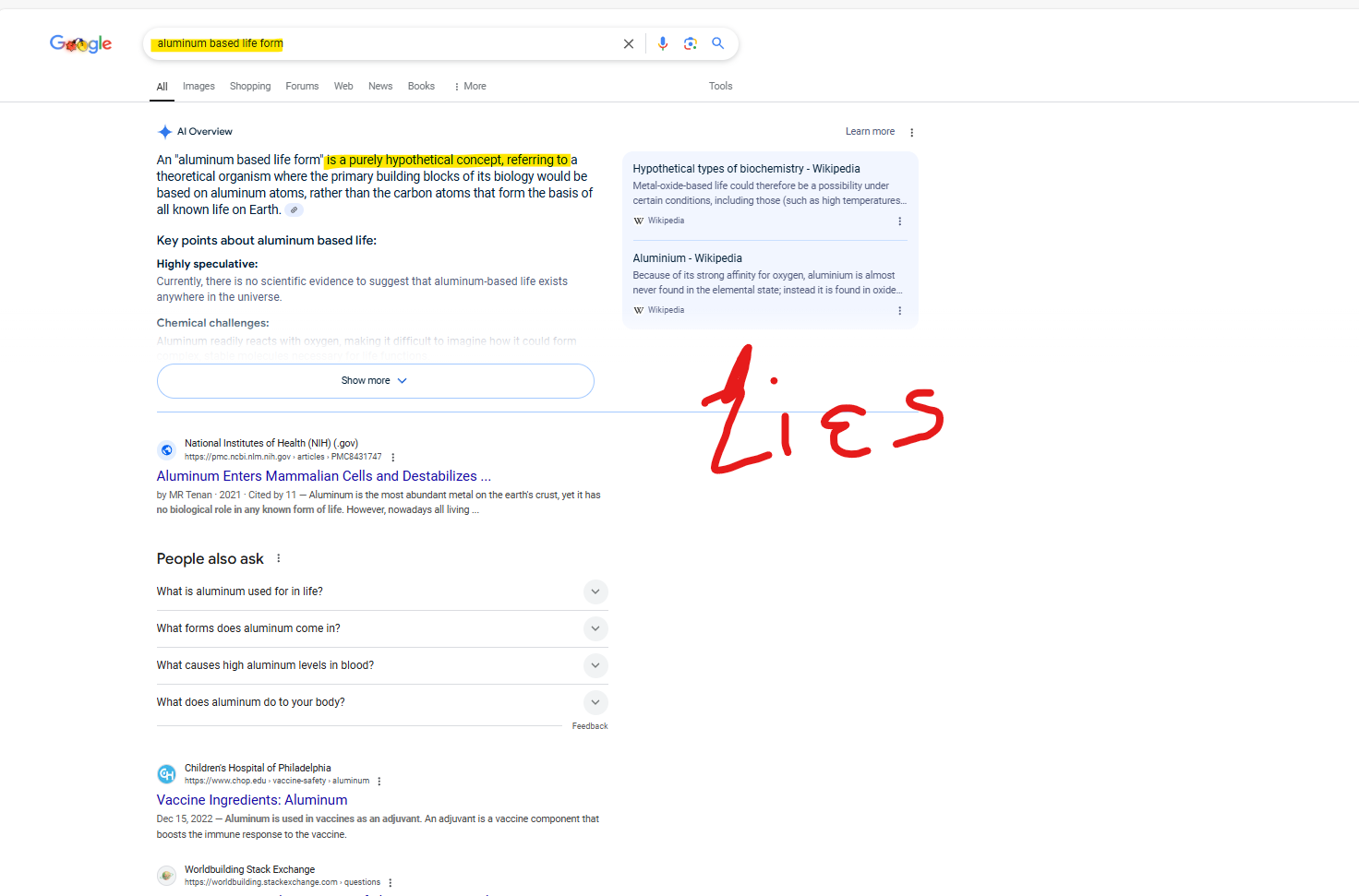Open AI Overview three-dot options menu
Screen dimensions: 1359x896
click(x=911, y=132)
